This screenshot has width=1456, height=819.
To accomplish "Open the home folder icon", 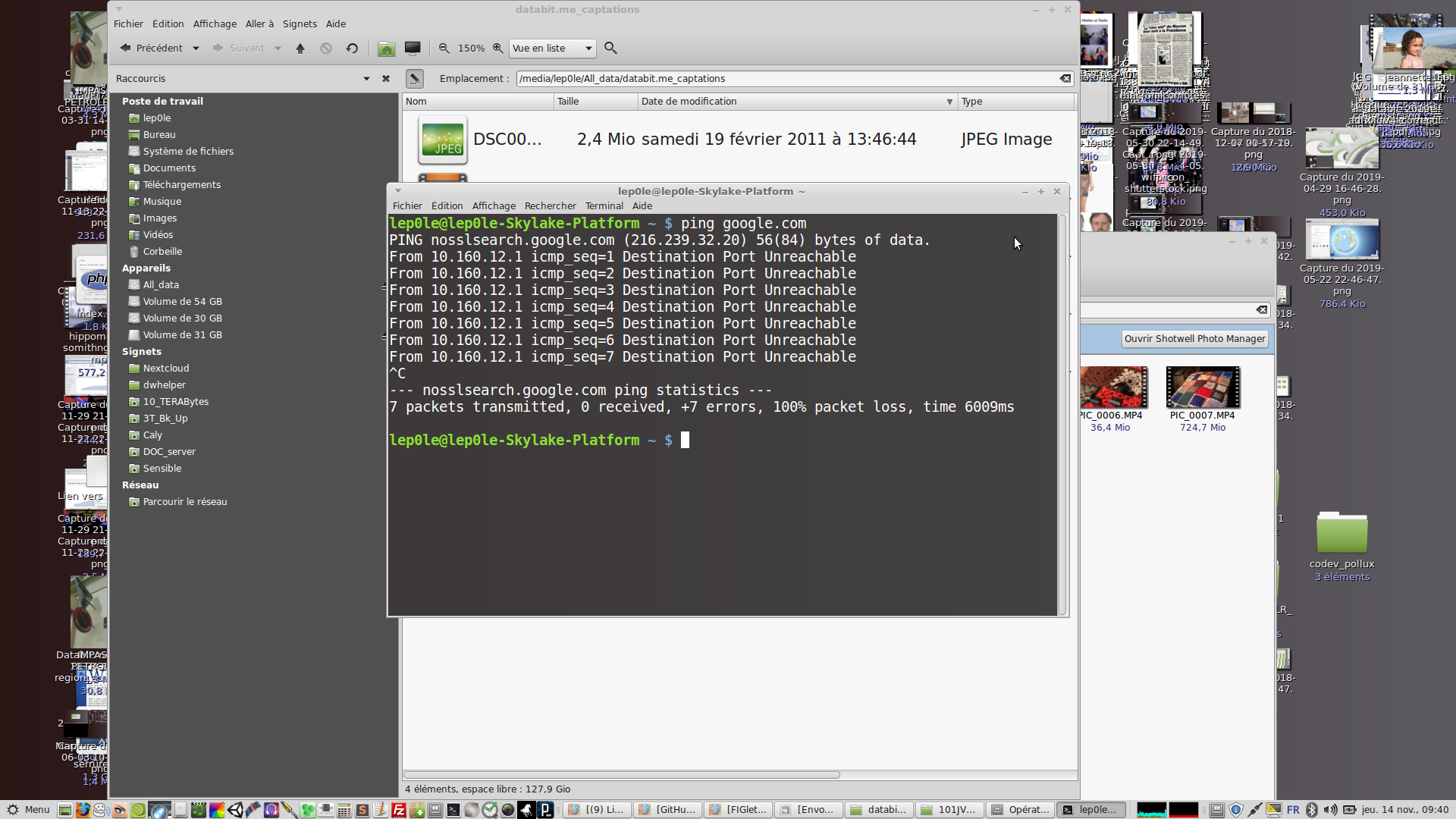I will coord(386,49).
